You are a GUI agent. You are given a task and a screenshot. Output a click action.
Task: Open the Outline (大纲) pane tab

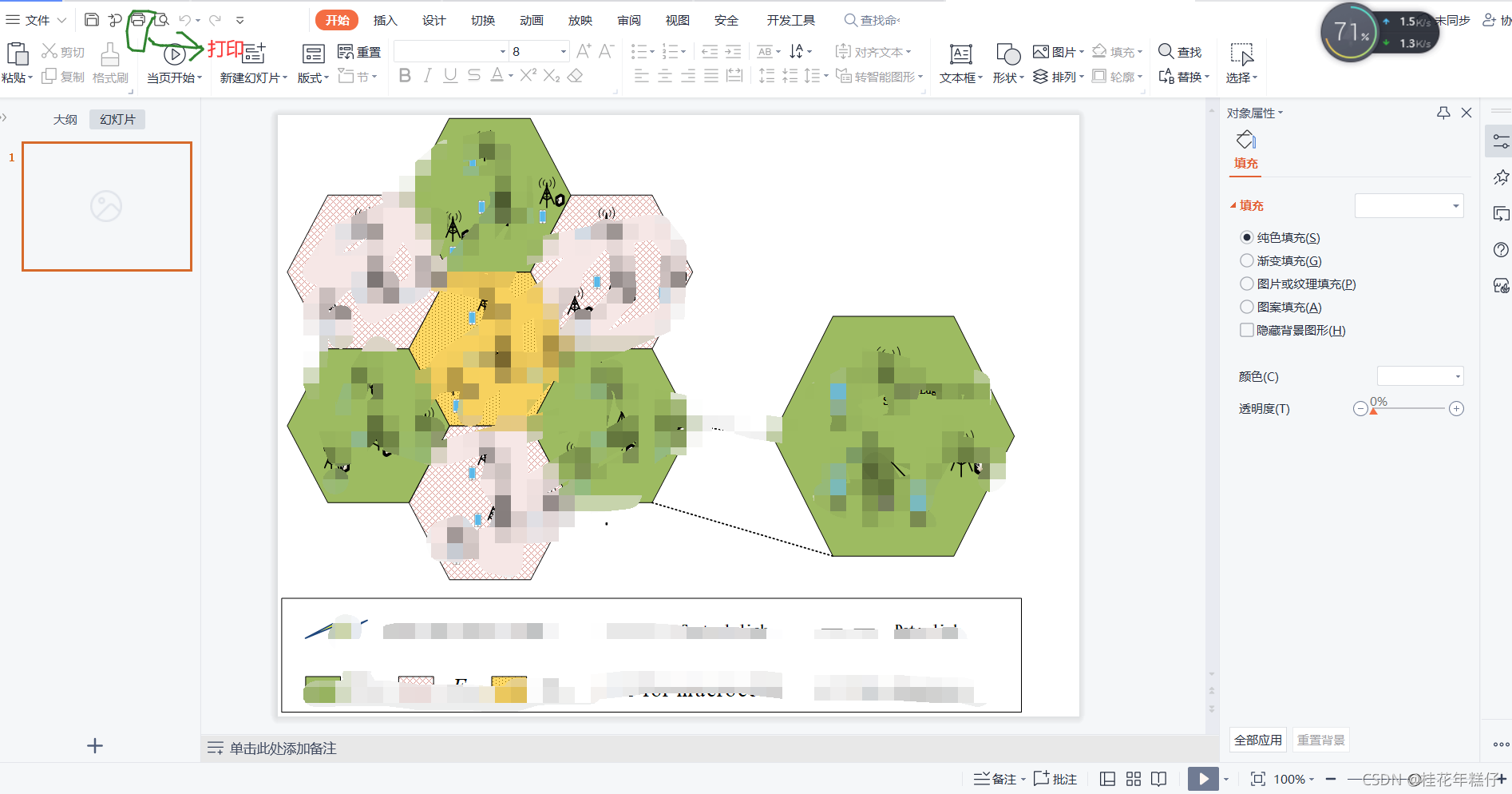pos(65,119)
